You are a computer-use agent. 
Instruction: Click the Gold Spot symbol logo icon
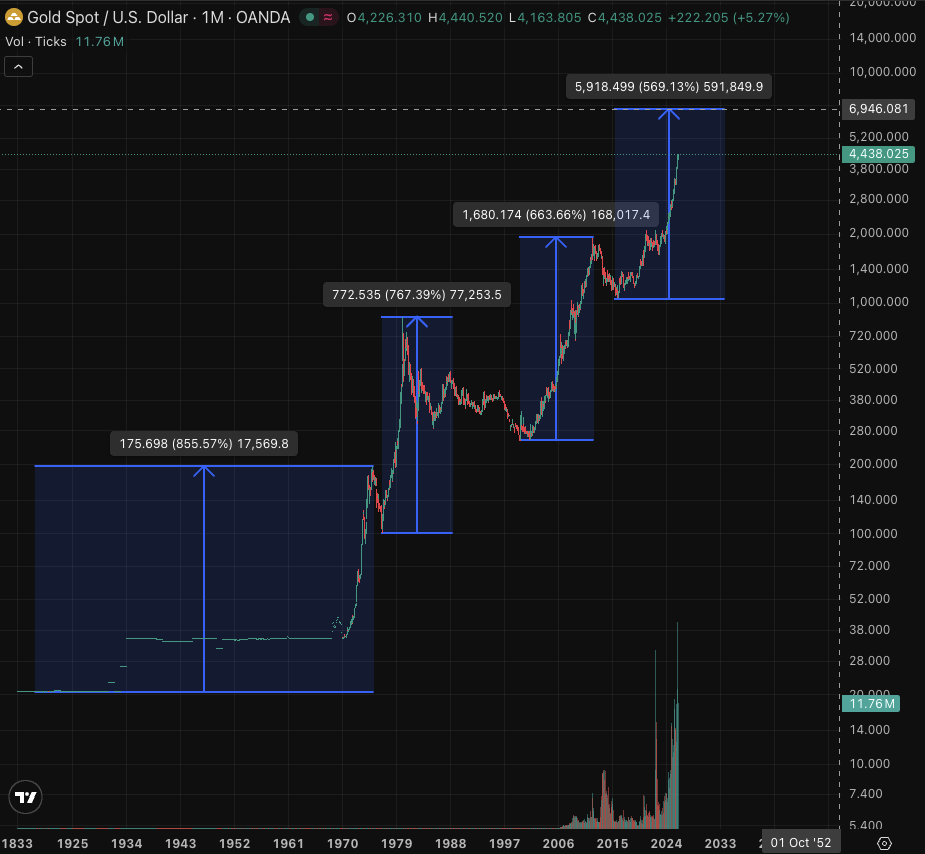click(x=14, y=17)
